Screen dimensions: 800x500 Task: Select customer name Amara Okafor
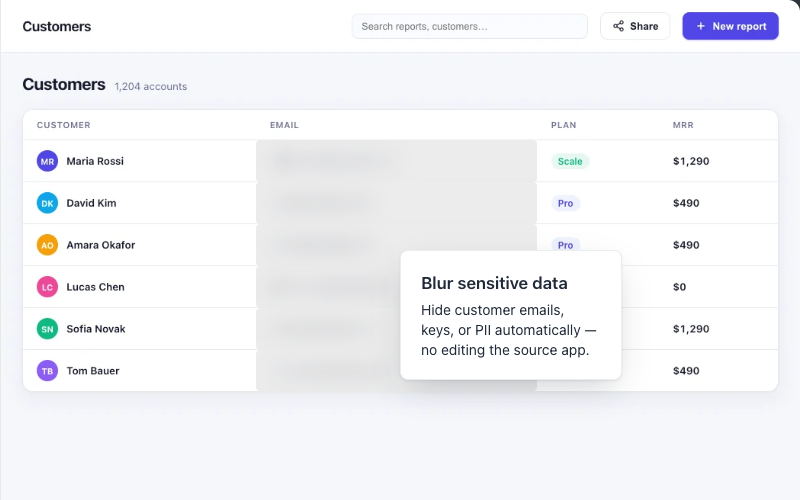click(x=101, y=245)
